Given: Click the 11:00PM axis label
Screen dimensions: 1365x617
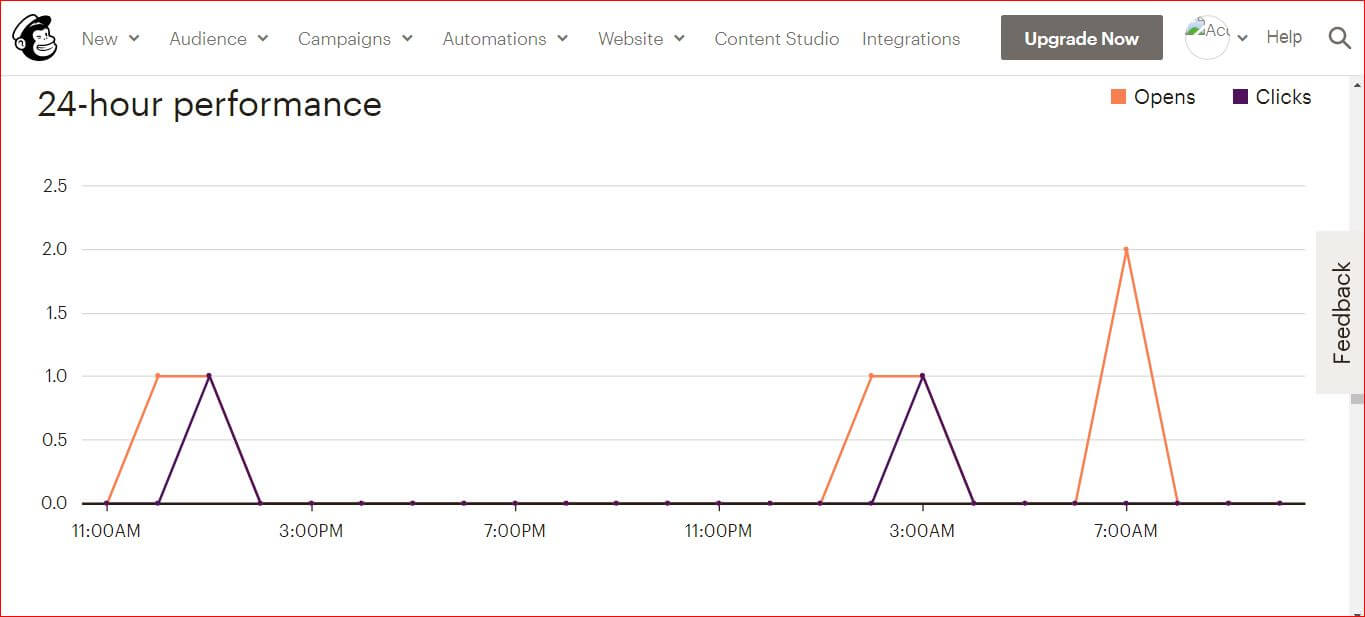Looking at the screenshot, I should pos(718,531).
